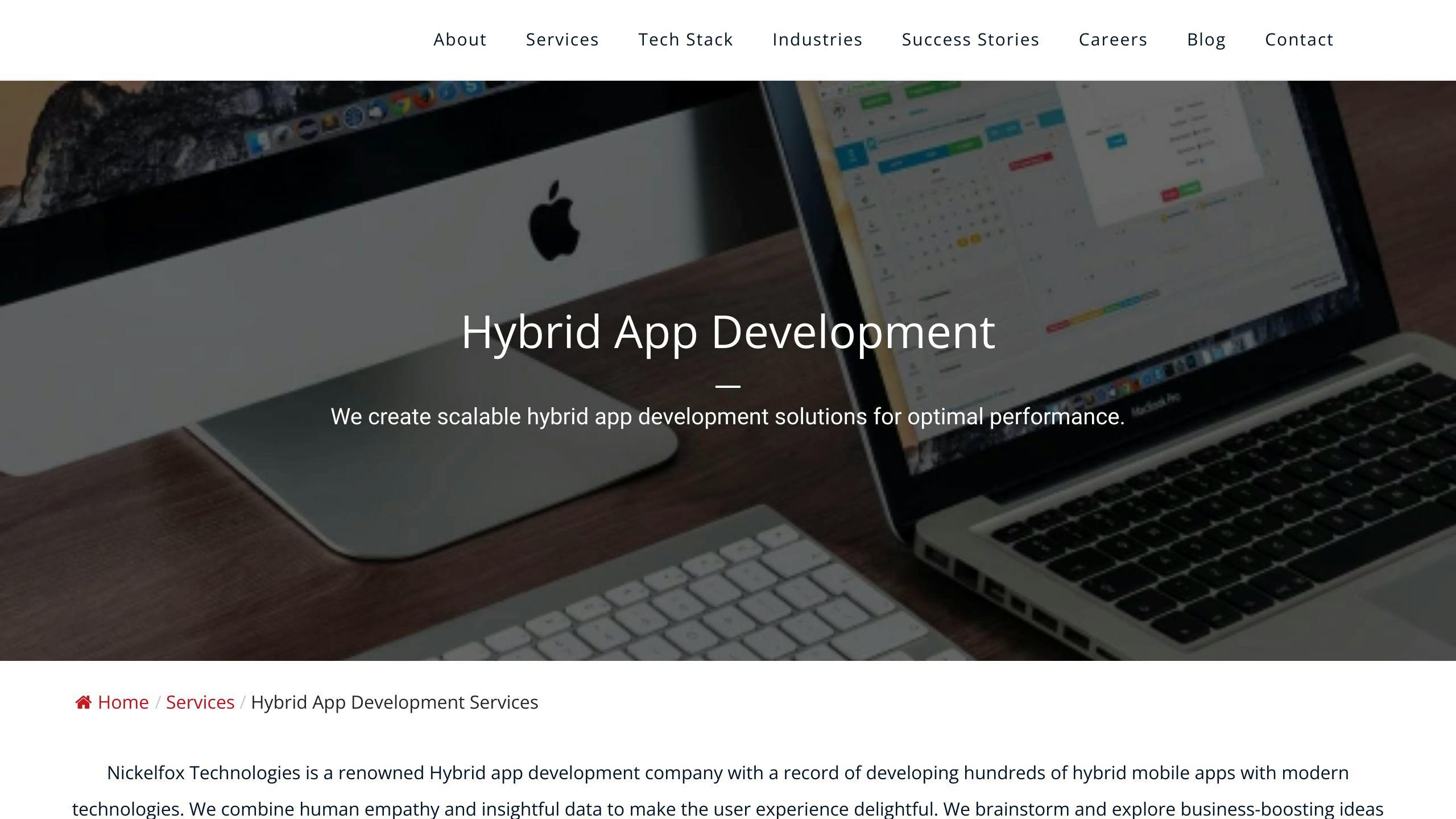Click the red home icon in breadcrumb
The height and width of the screenshot is (819, 1456).
[x=84, y=702]
